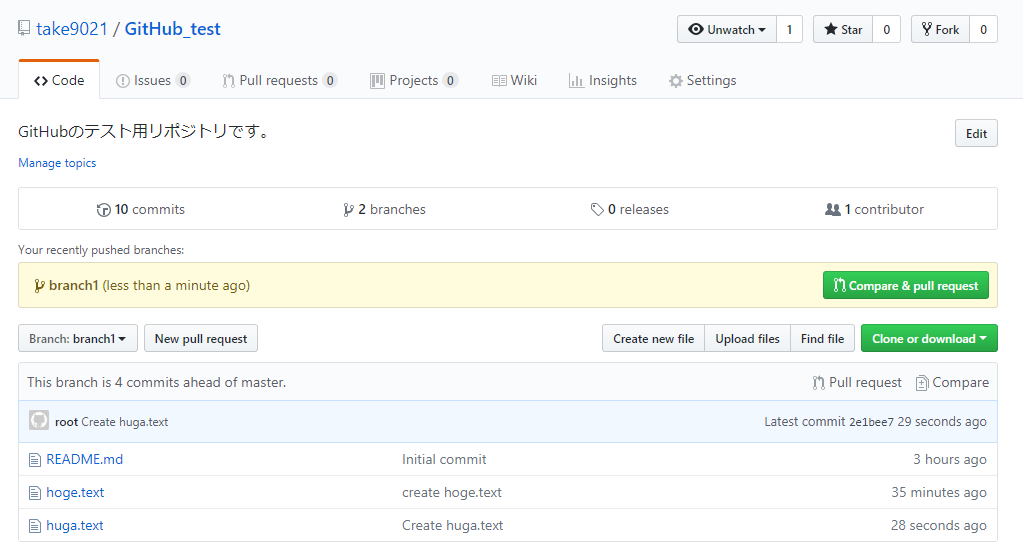Viewport: 1023px width, 550px height.
Task: Open the Branch: branch1 selector
Action: coord(78,339)
